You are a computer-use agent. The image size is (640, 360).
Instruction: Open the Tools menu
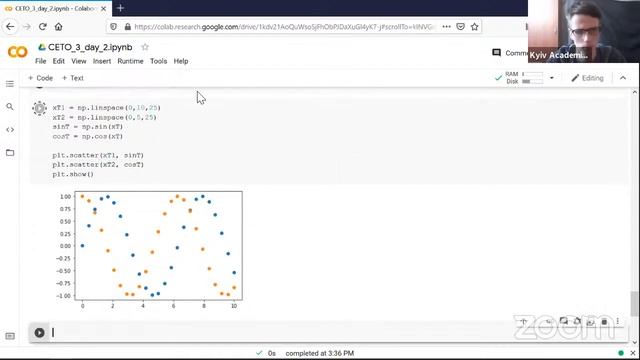point(158,61)
